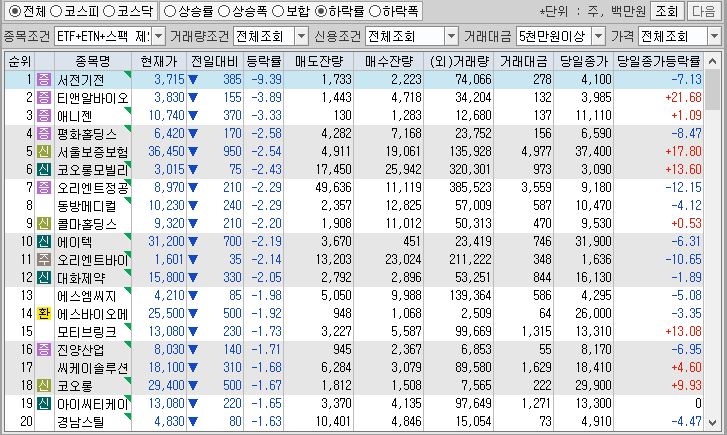The height and width of the screenshot is (435, 727).
Task: Select stock name 경남스틸
Action: (x=80, y=422)
